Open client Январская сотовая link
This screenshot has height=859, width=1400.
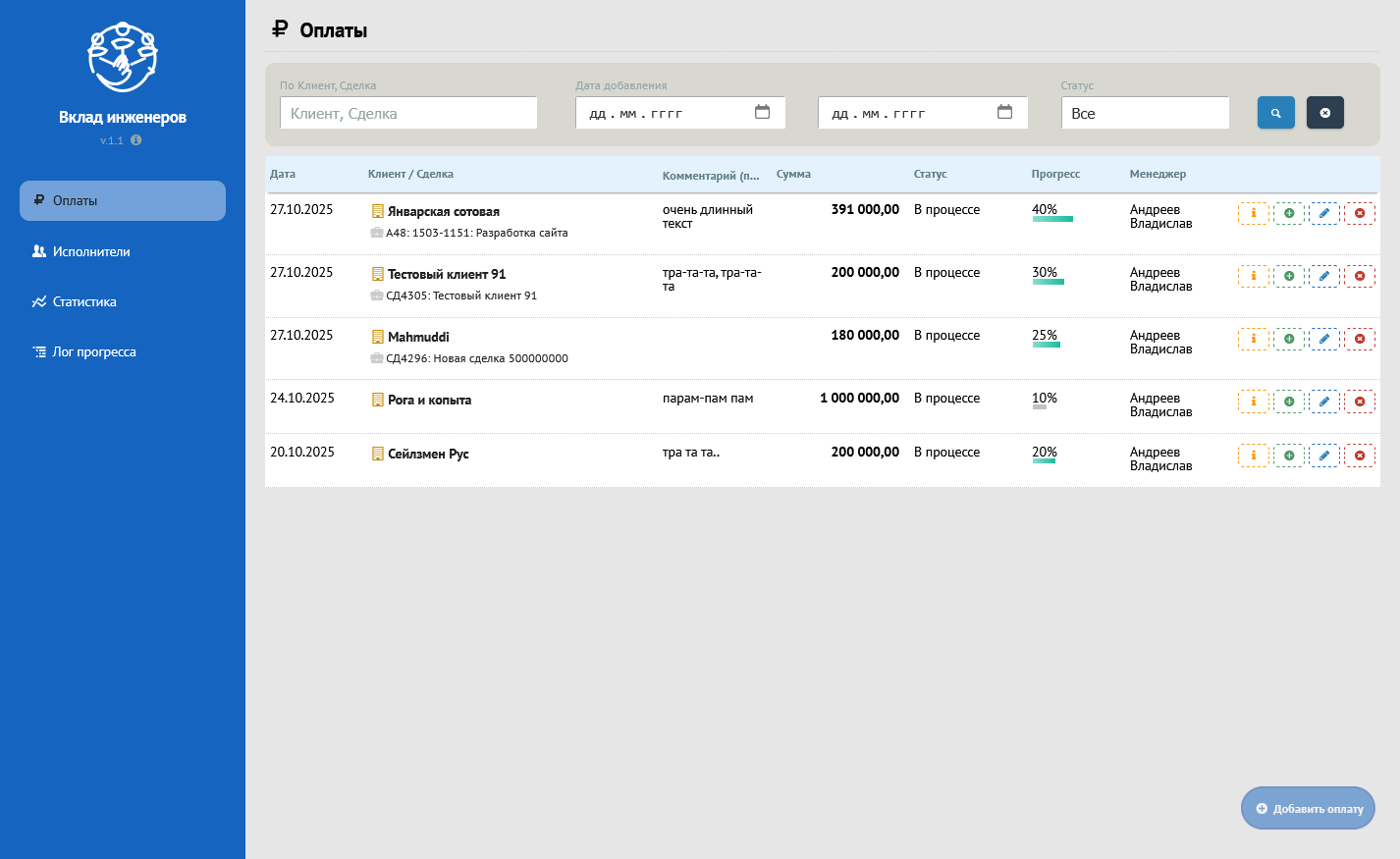443,211
